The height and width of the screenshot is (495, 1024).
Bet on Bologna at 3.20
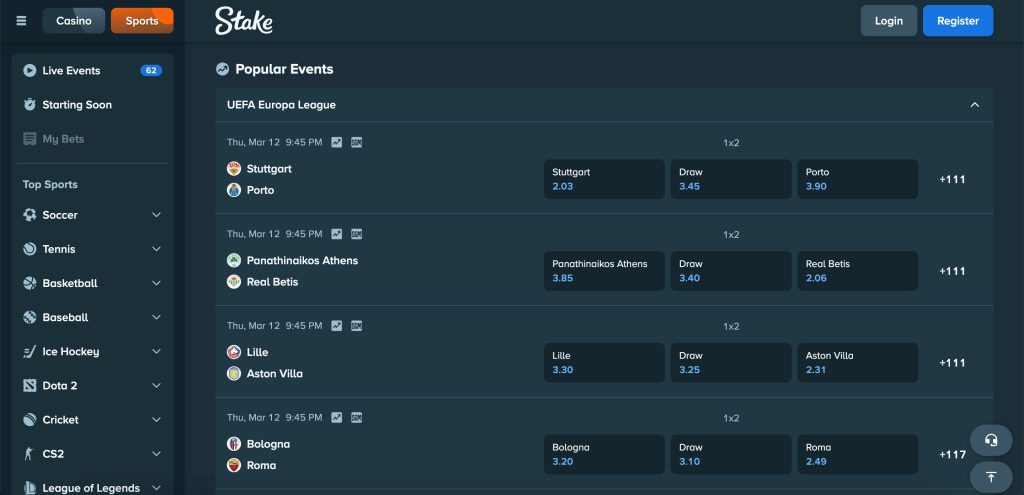(604, 455)
